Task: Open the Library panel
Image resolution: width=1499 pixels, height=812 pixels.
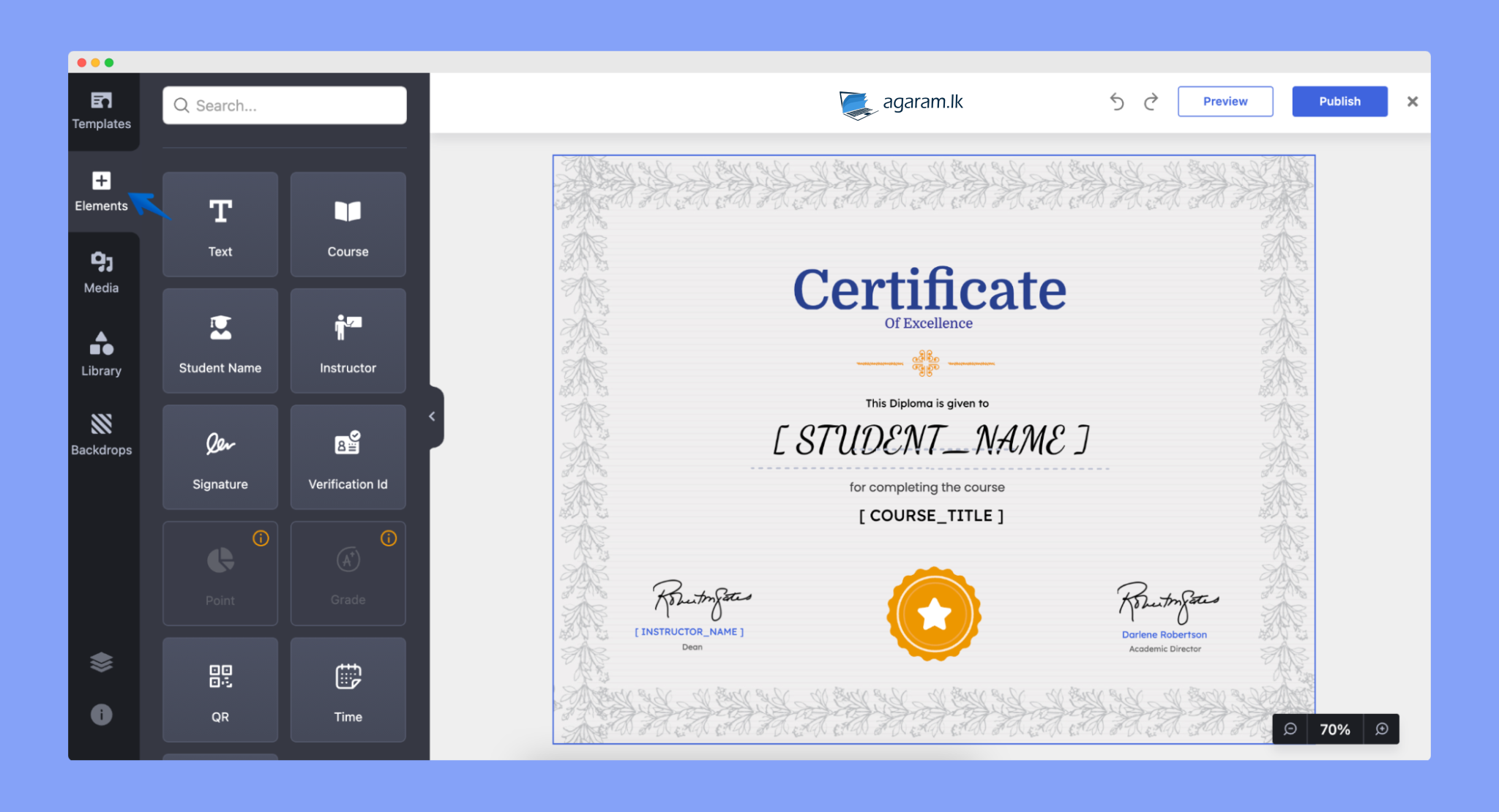Action: (x=102, y=354)
